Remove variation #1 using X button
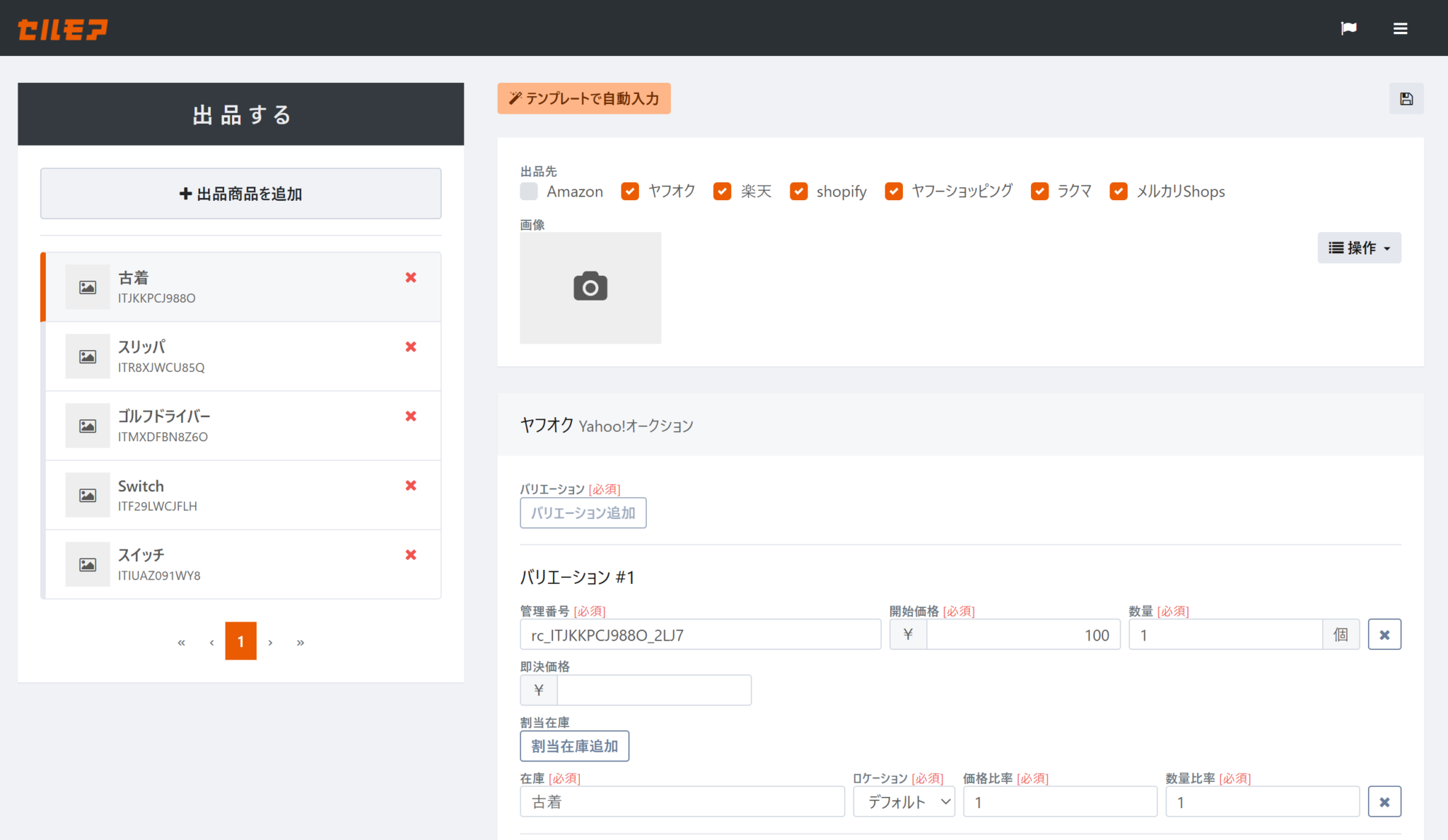The width and height of the screenshot is (1448, 840). pos(1384,635)
